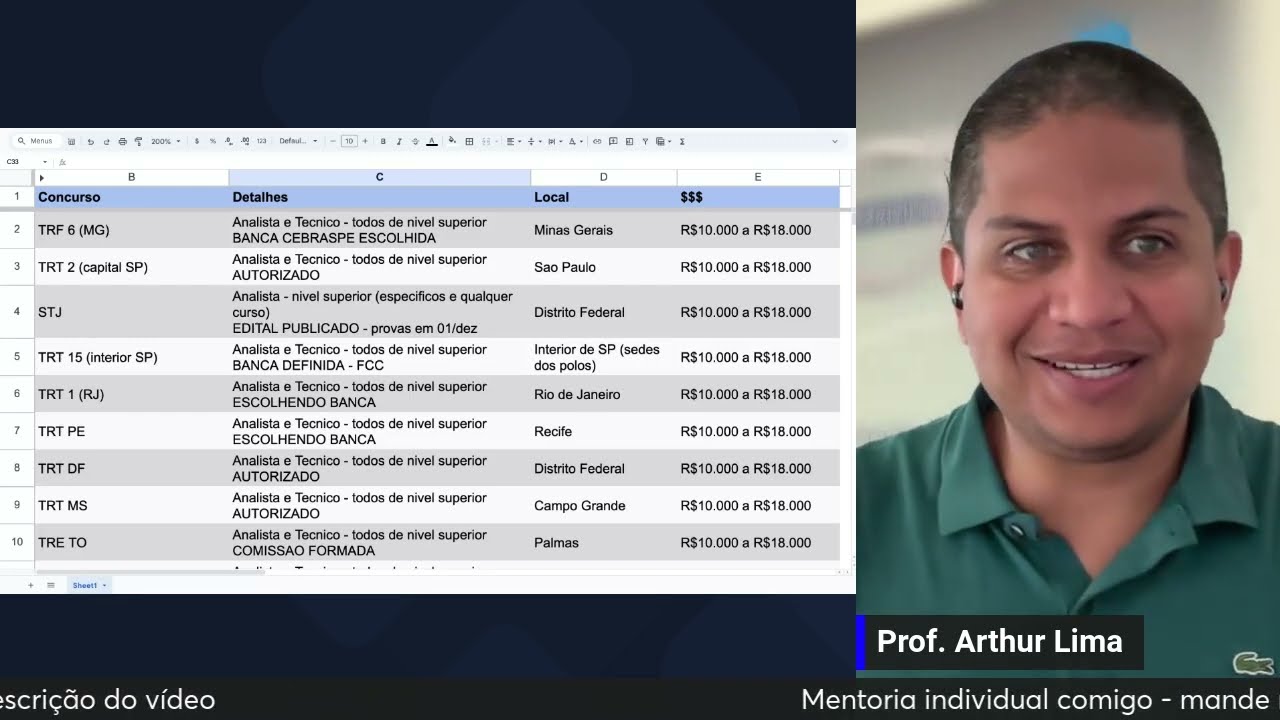The height and width of the screenshot is (720, 1280).
Task: Select column C header
Action: pos(379,177)
